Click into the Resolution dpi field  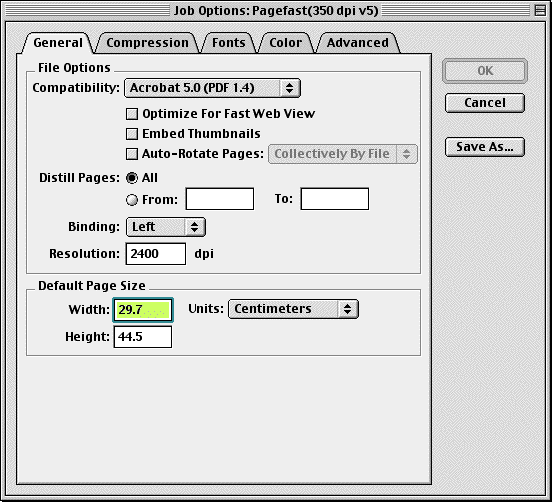pos(156,254)
